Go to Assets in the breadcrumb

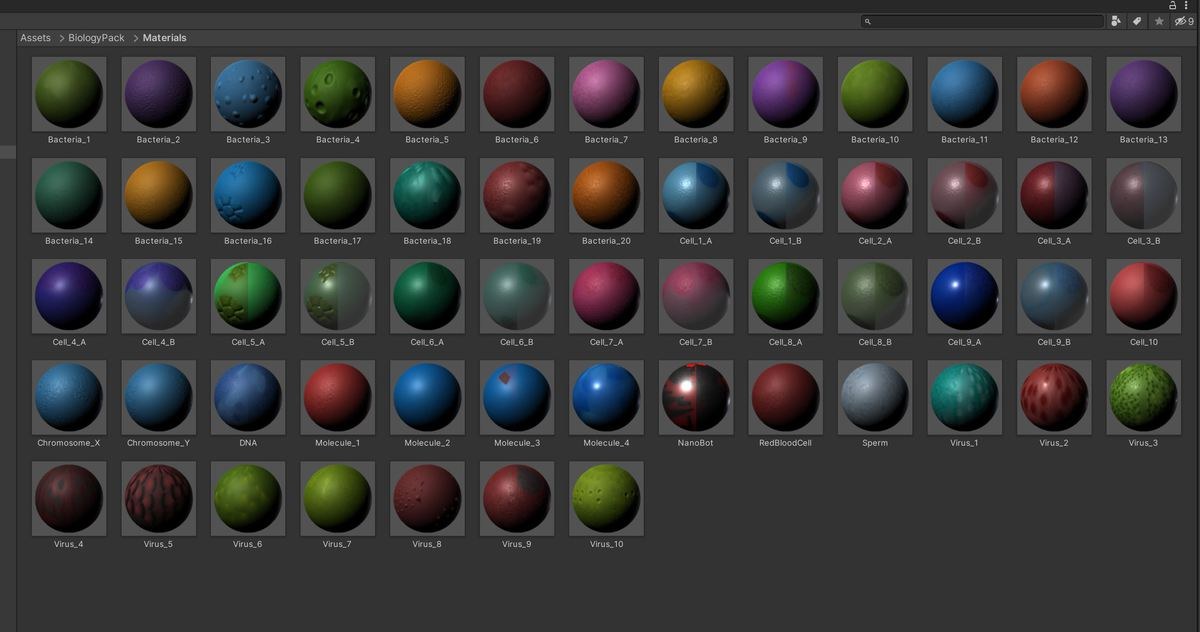tap(35, 38)
